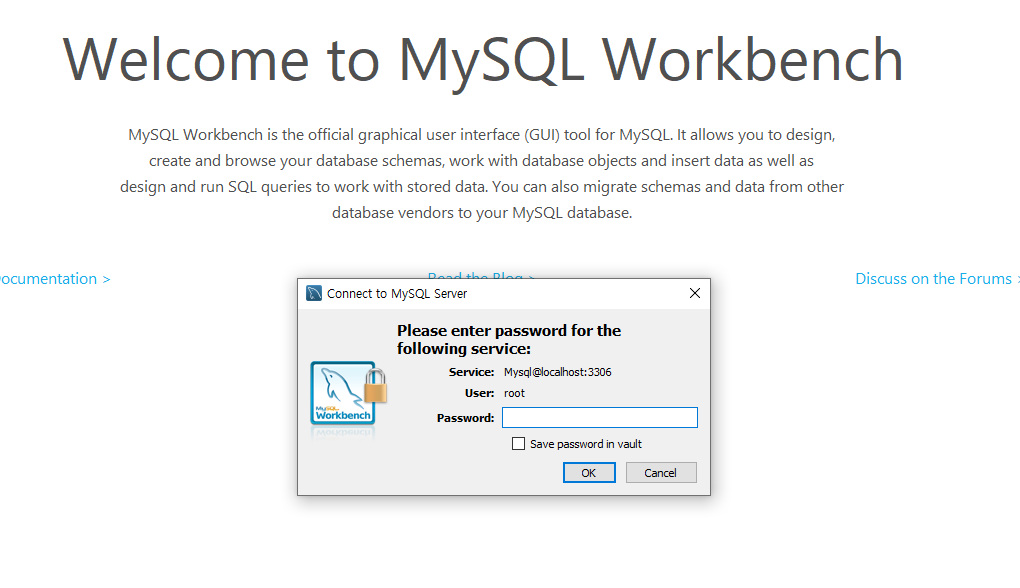Close the Connect to MySQL Server dialog
Viewport: 1020px width, 588px height.
(695, 293)
